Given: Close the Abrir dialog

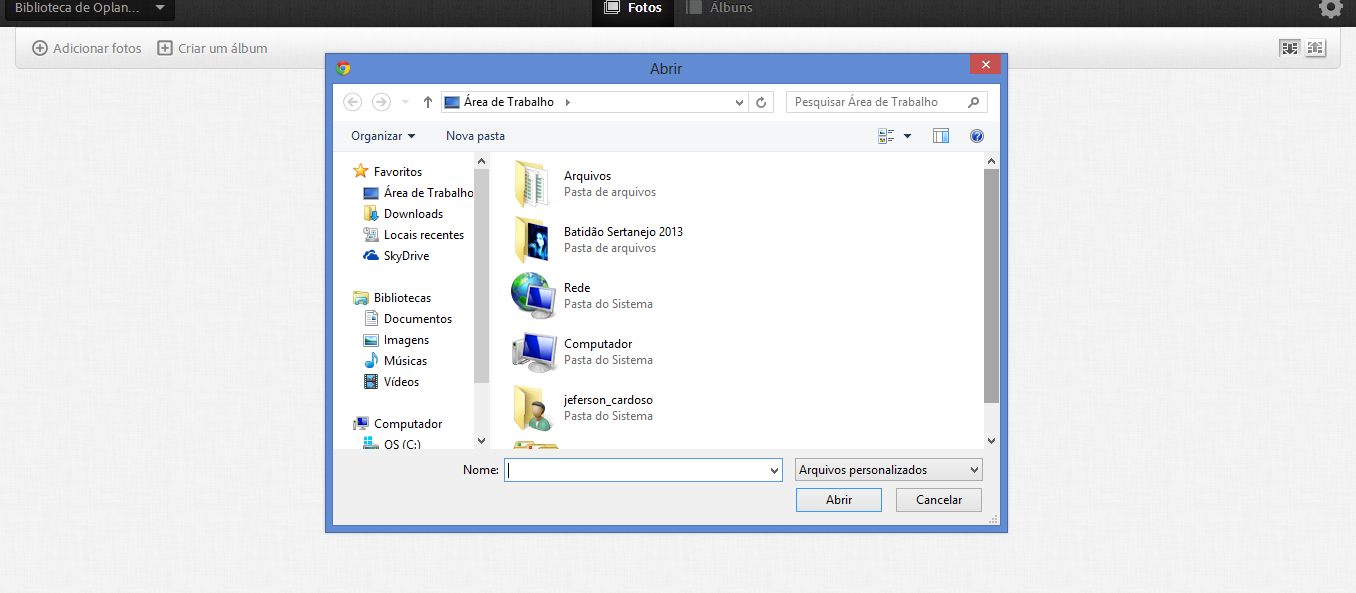Looking at the screenshot, I should [985, 64].
